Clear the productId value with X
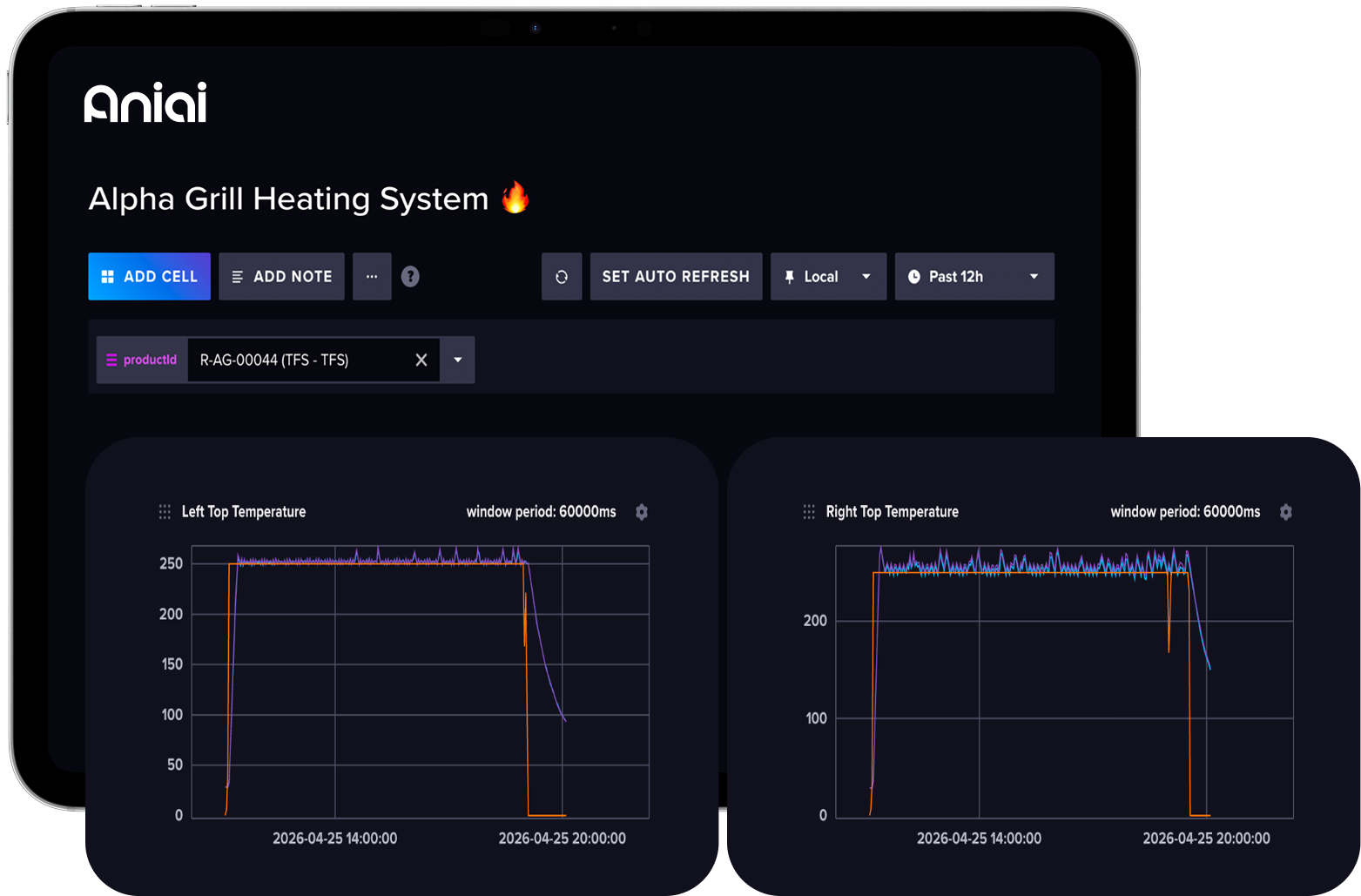The width and height of the screenshot is (1361, 896). pos(421,360)
